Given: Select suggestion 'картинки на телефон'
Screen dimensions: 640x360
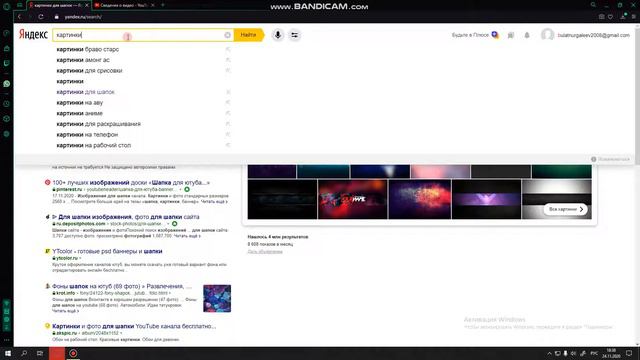Looking at the screenshot, I should 87,134.
